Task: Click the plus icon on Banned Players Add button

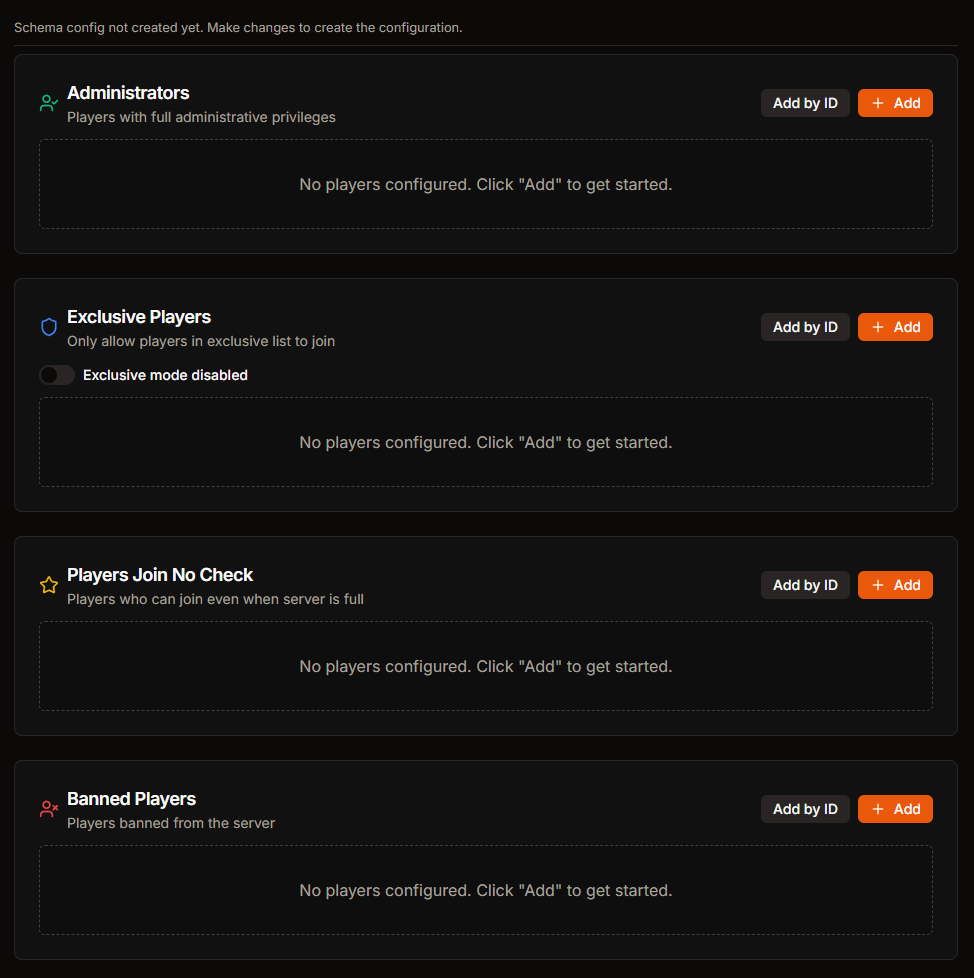Action: (x=879, y=808)
